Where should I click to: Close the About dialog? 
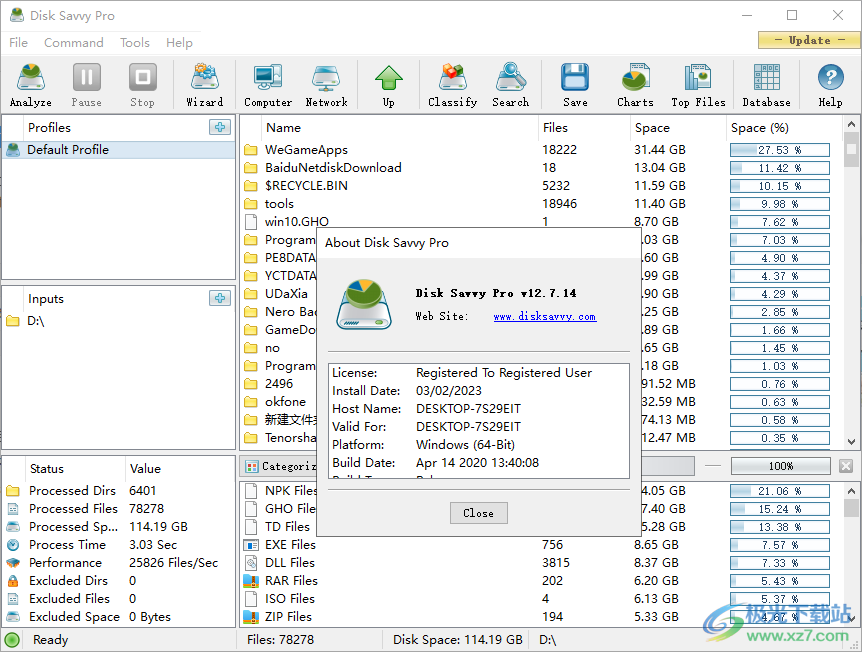point(478,513)
